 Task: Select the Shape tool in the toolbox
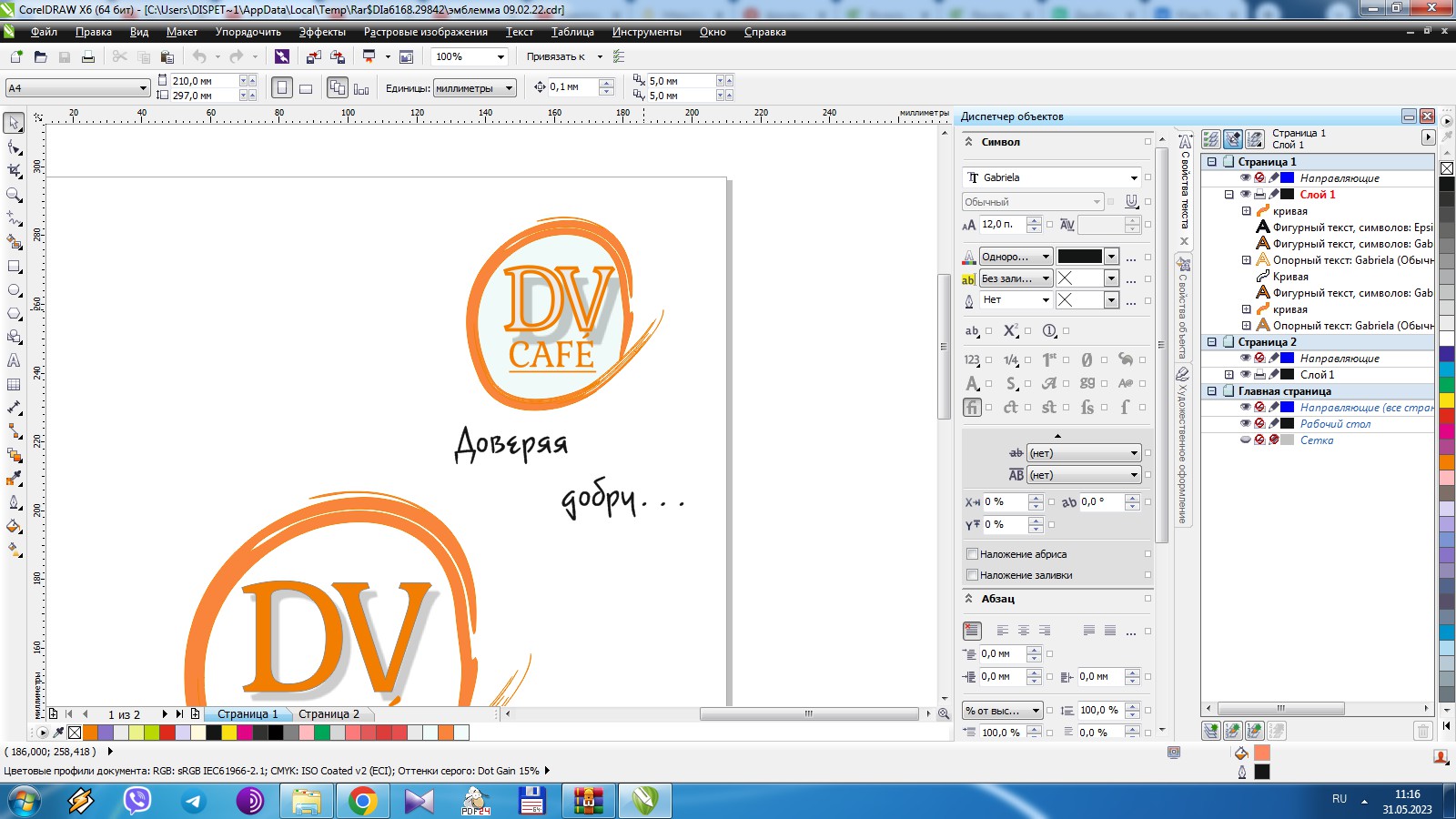(x=14, y=147)
